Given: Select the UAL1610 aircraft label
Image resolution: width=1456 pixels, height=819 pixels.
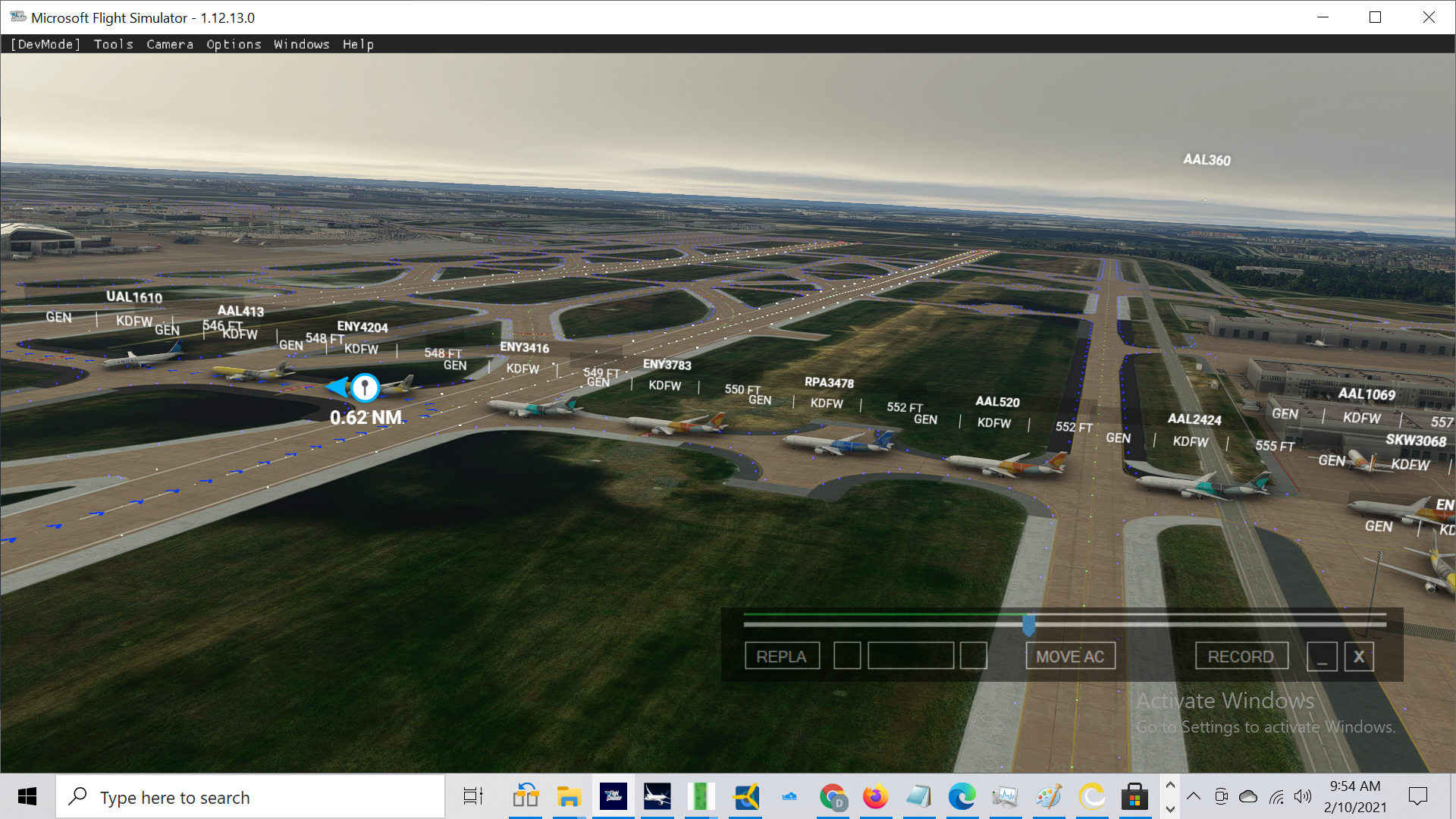Looking at the screenshot, I should (134, 297).
